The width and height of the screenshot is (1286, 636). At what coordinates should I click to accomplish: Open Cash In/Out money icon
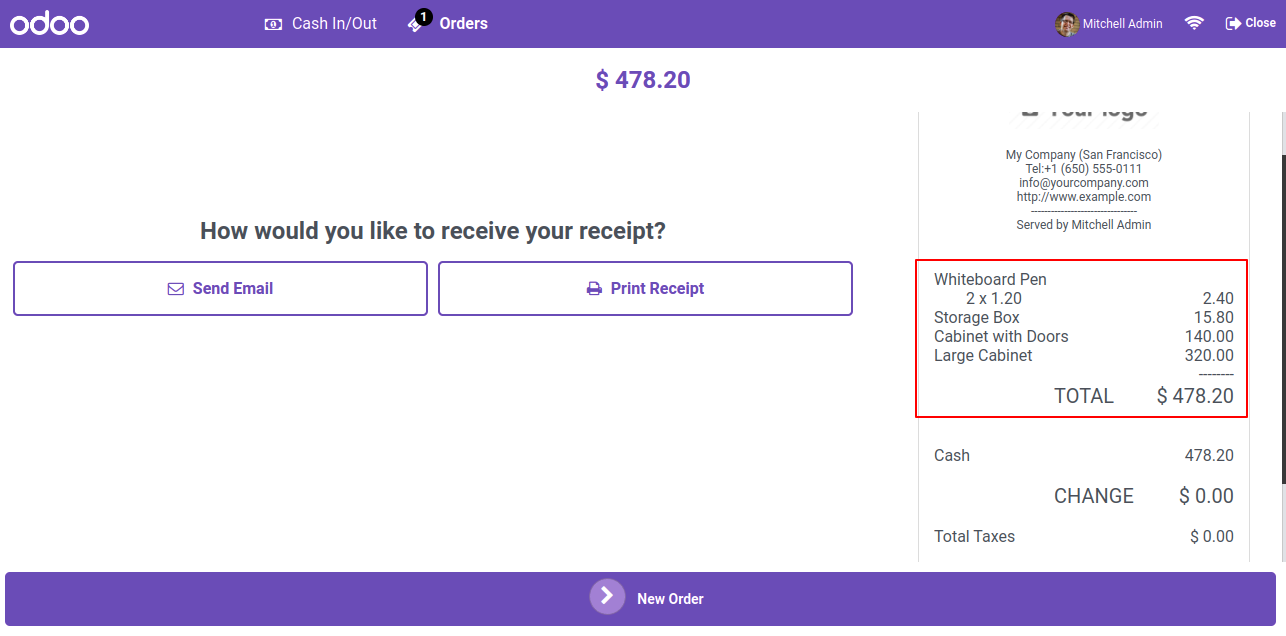[273, 24]
